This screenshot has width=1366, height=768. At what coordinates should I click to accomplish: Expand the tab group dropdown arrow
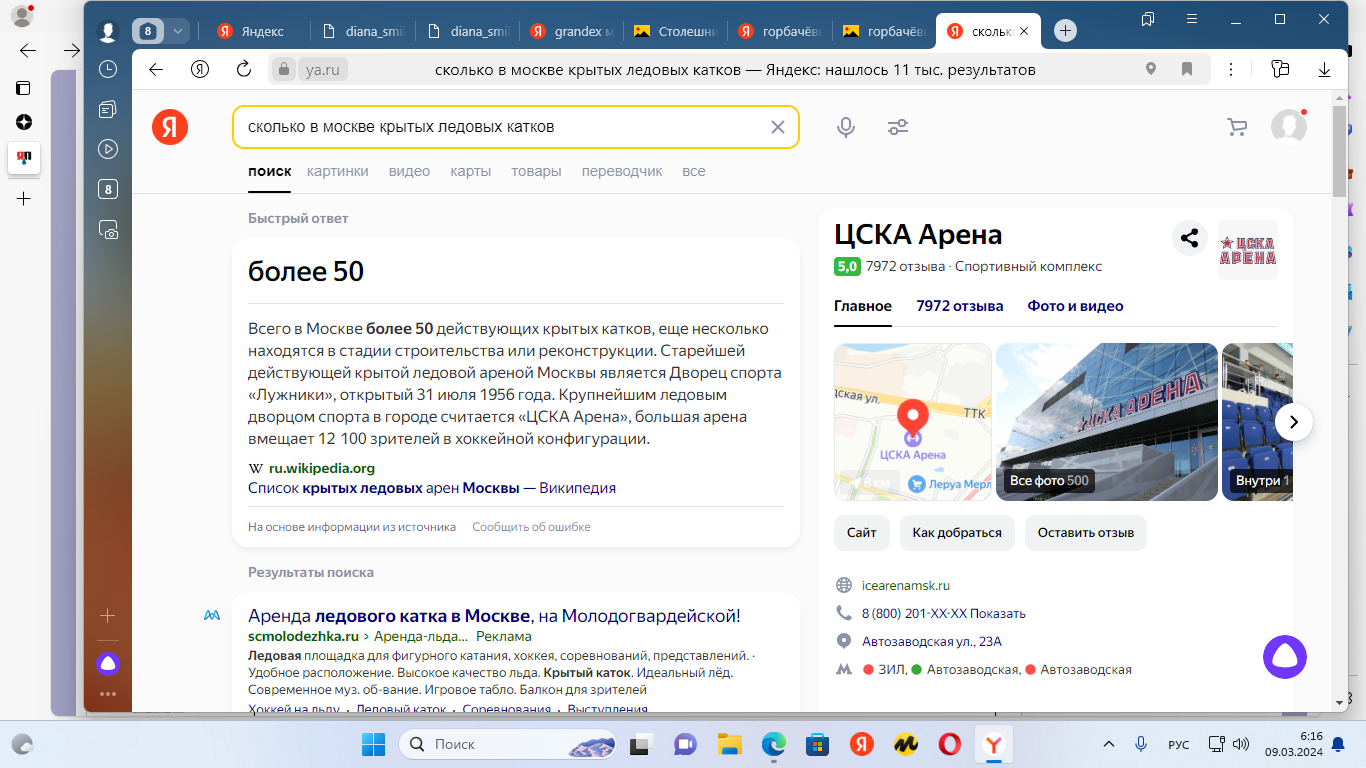point(178,31)
